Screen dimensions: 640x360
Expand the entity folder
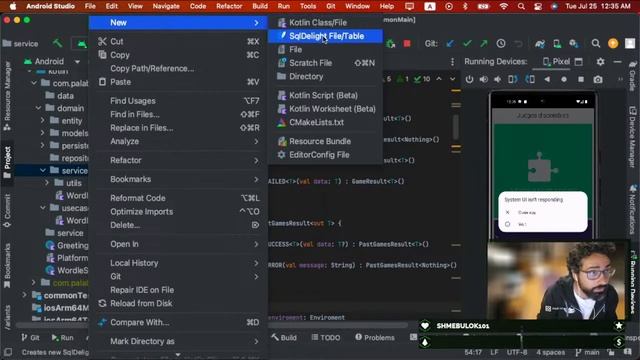click(42, 120)
